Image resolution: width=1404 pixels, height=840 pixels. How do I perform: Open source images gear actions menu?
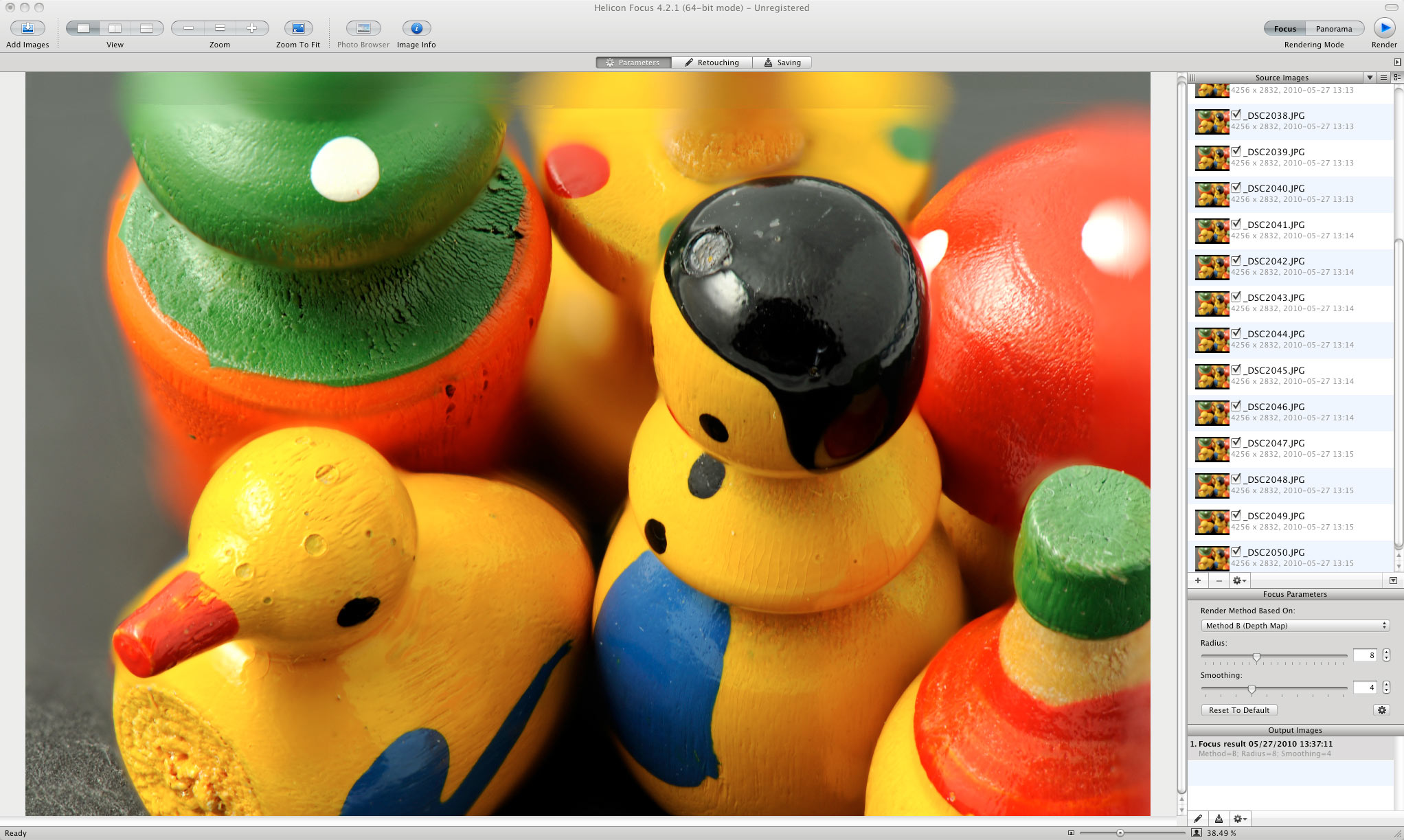(1239, 580)
